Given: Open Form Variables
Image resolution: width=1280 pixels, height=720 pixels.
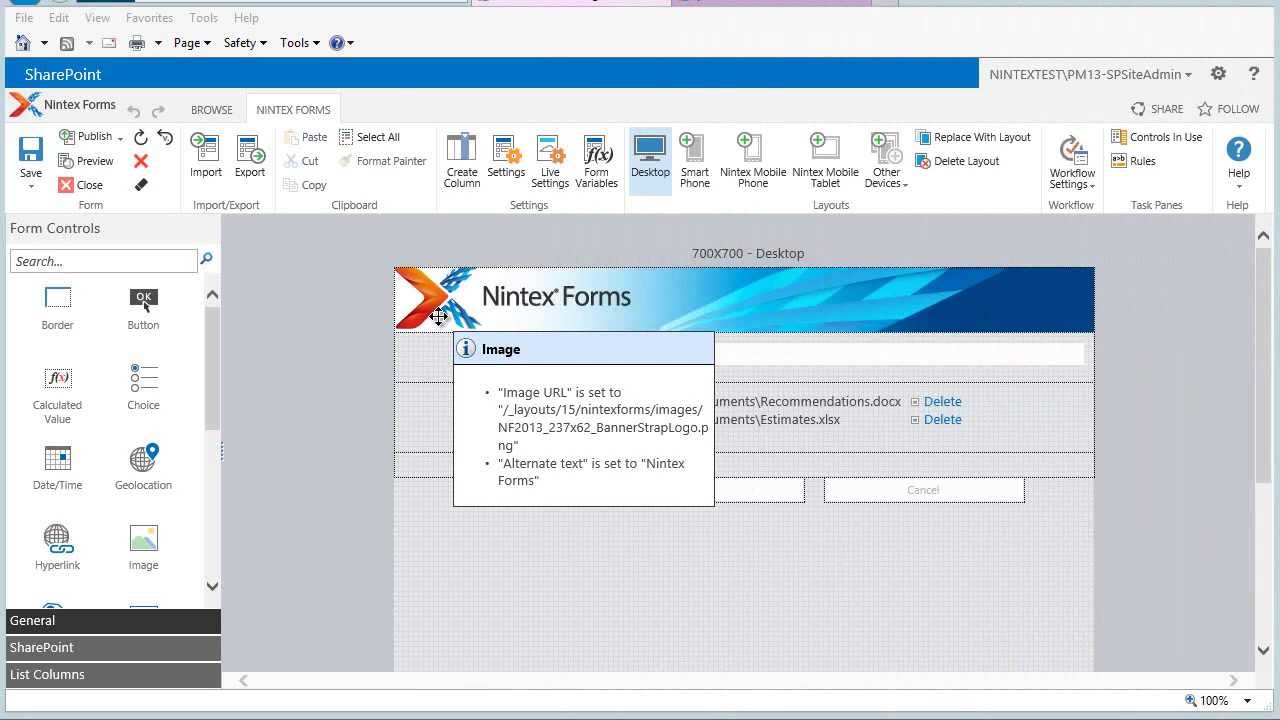Looking at the screenshot, I should [x=597, y=160].
